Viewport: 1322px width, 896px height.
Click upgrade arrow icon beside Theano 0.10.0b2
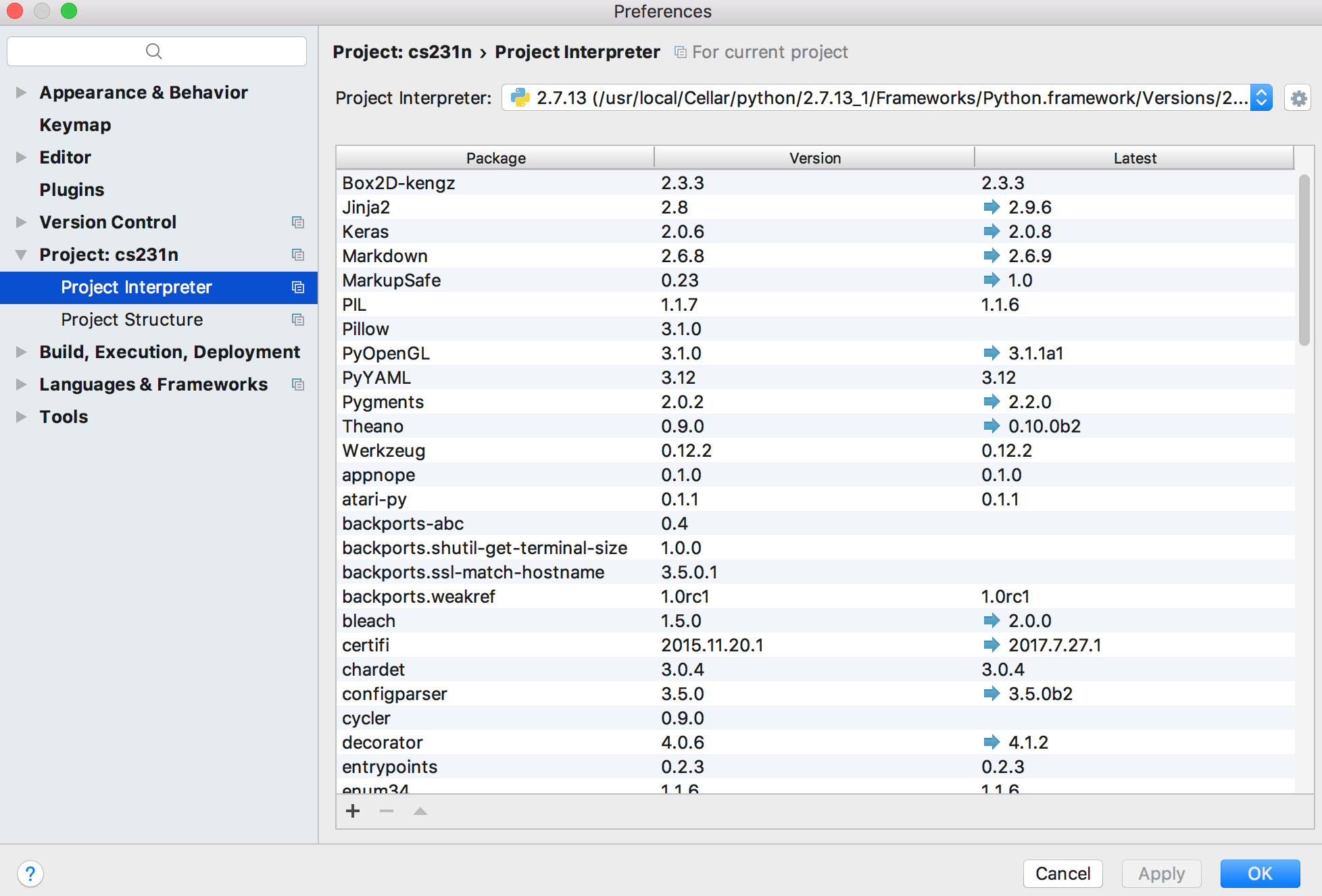[991, 426]
